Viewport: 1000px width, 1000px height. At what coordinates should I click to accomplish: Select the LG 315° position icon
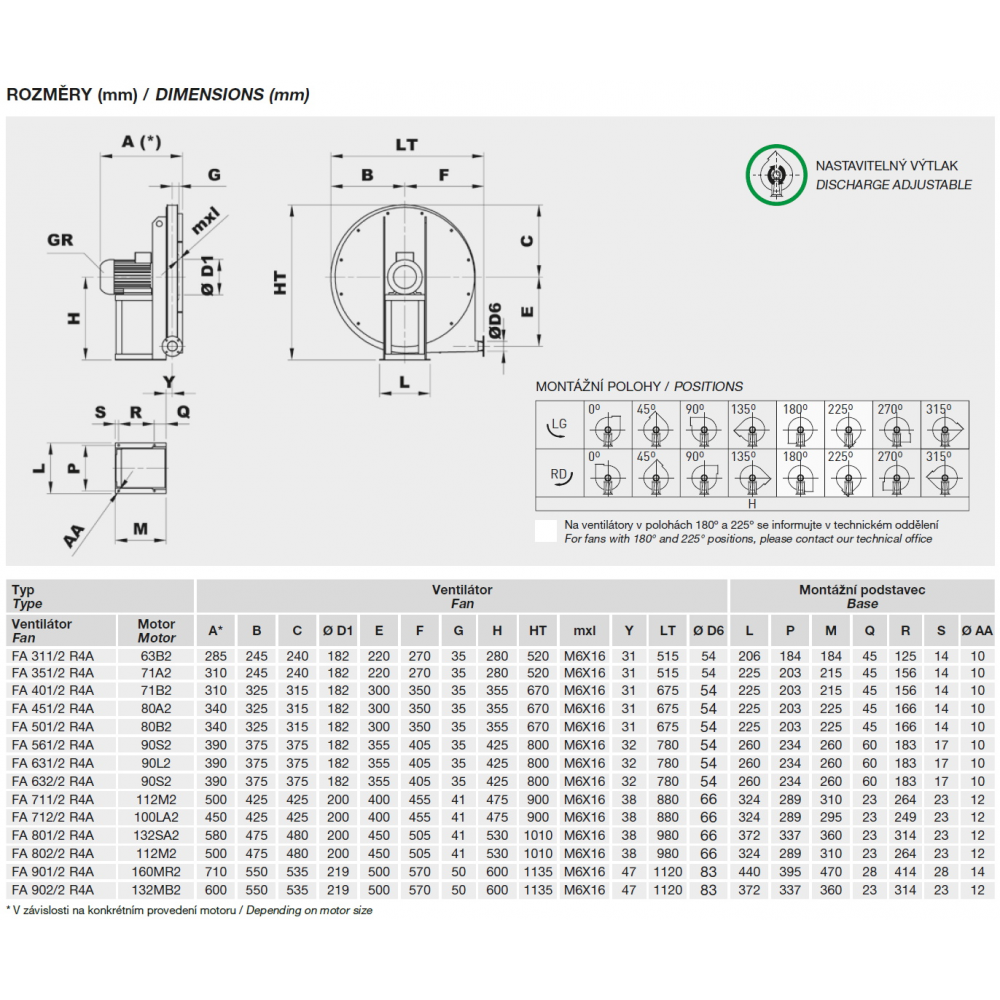click(x=945, y=425)
